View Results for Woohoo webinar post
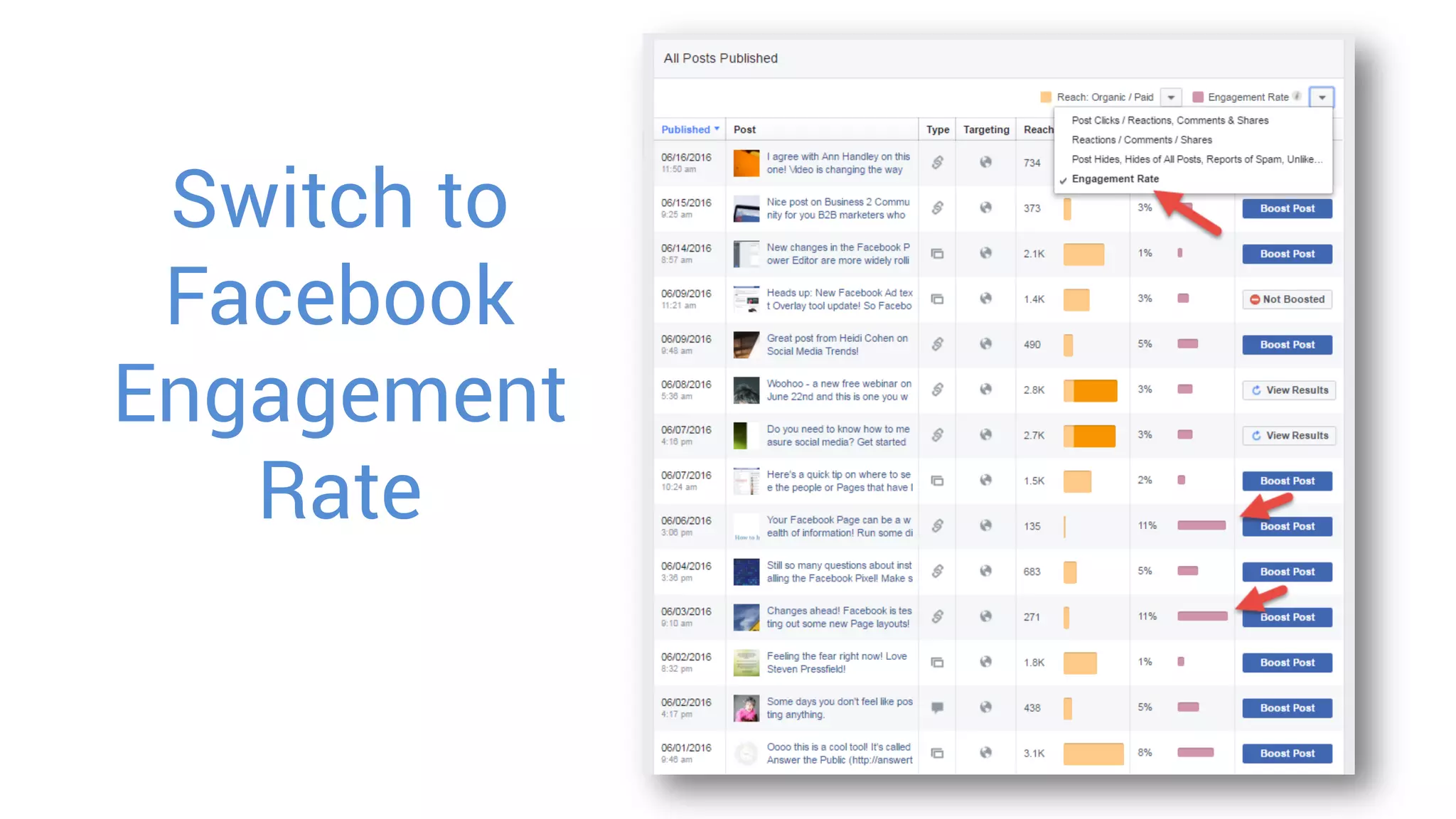Viewport: 1456px width, 819px height. point(1289,390)
